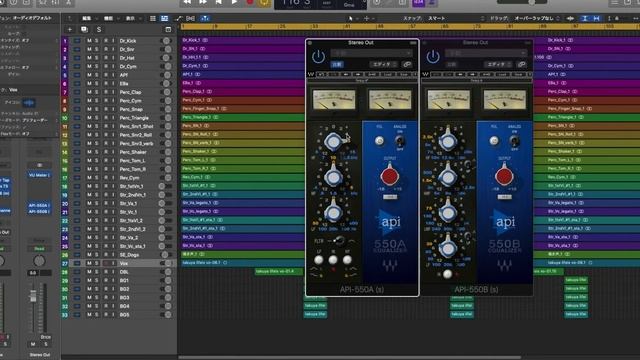Record-enable the Dr_Hat track
The height and width of the screenshot is (360, 640).
(106, 58)
